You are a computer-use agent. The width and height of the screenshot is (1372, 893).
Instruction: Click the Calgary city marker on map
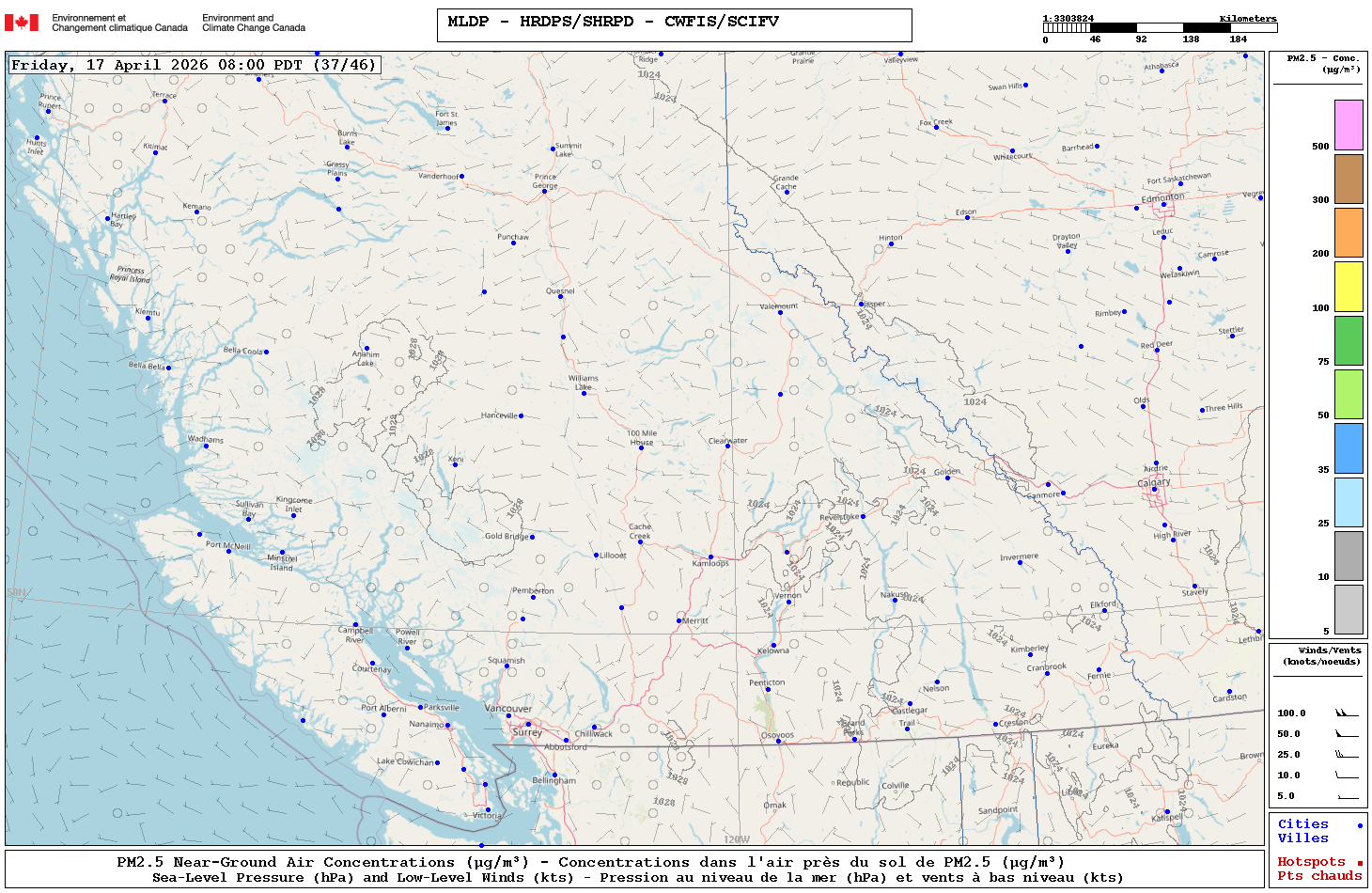click(x=1154, y=490)
